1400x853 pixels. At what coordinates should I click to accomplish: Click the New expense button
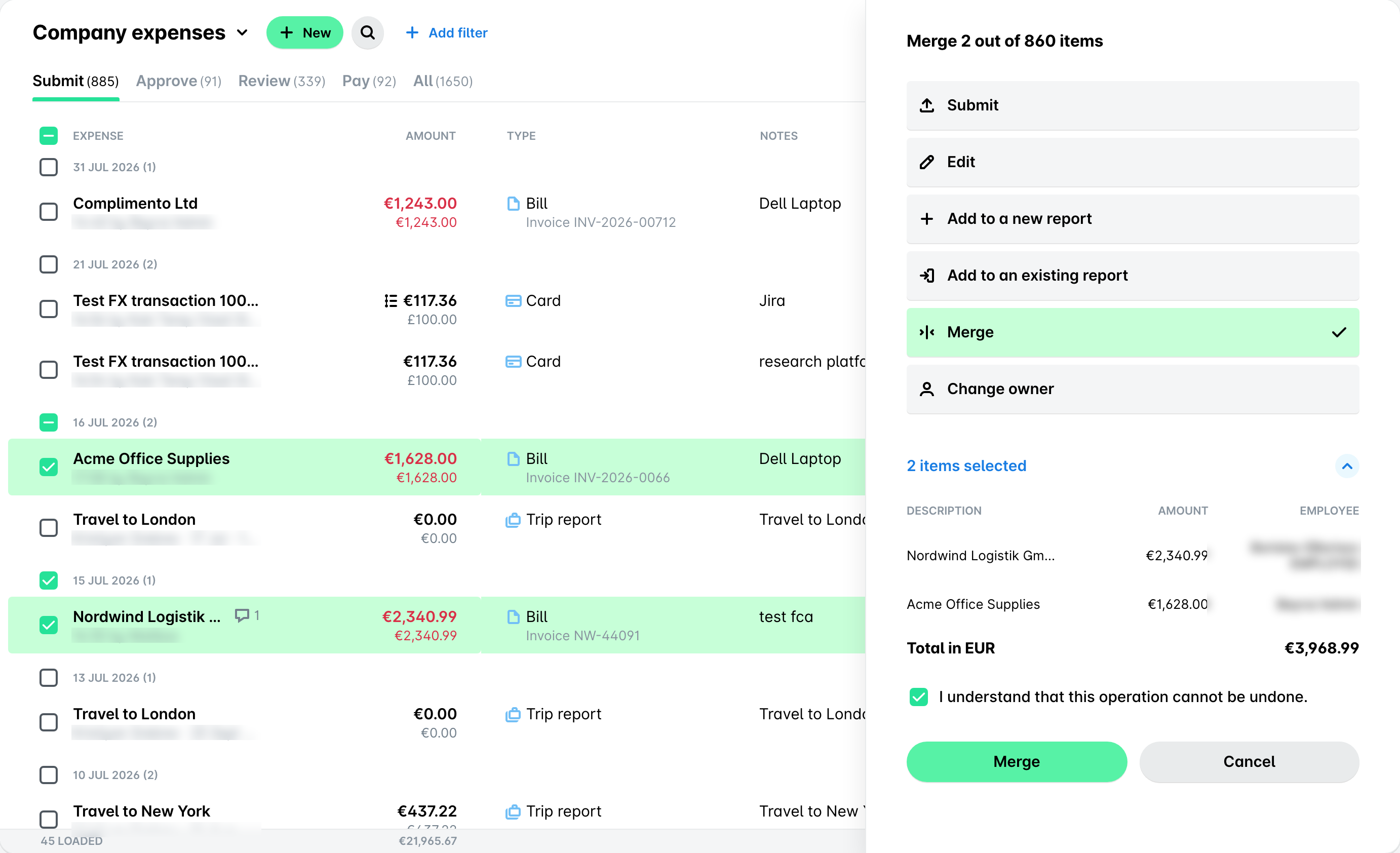[x=304, y=32]
